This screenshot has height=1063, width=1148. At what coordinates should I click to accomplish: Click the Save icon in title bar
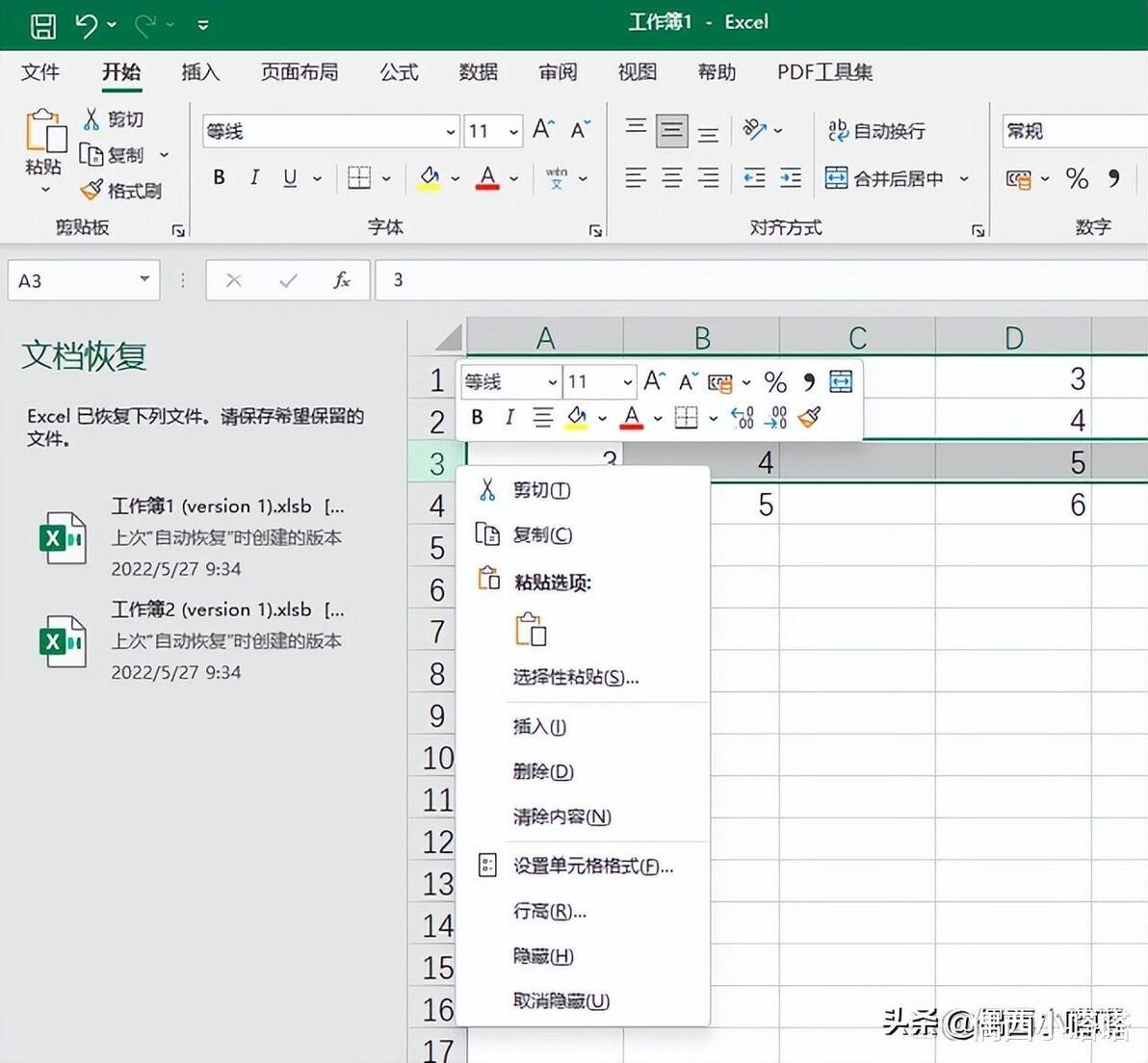pos(43,26)
